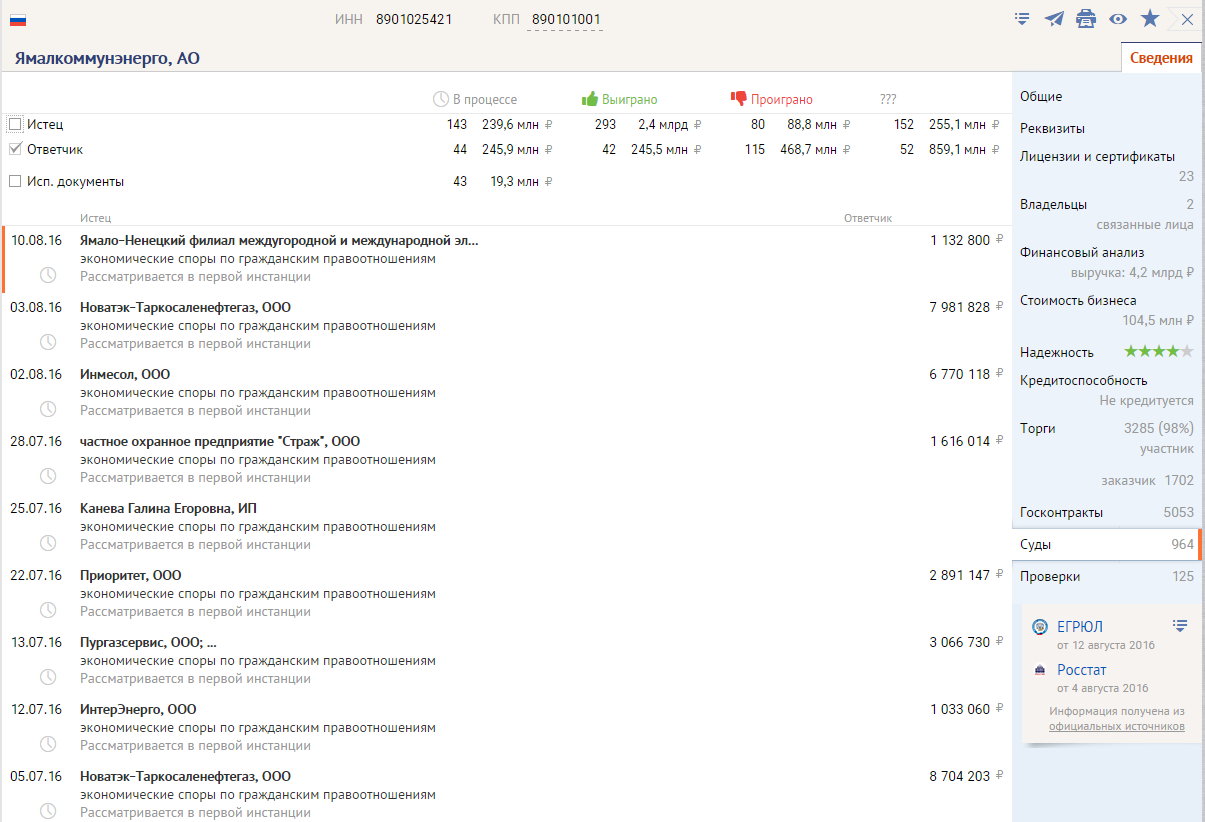The image size is (1205, 822).
Task: Open Госконтракты section in sidebar
Action: click(1061, 512)
